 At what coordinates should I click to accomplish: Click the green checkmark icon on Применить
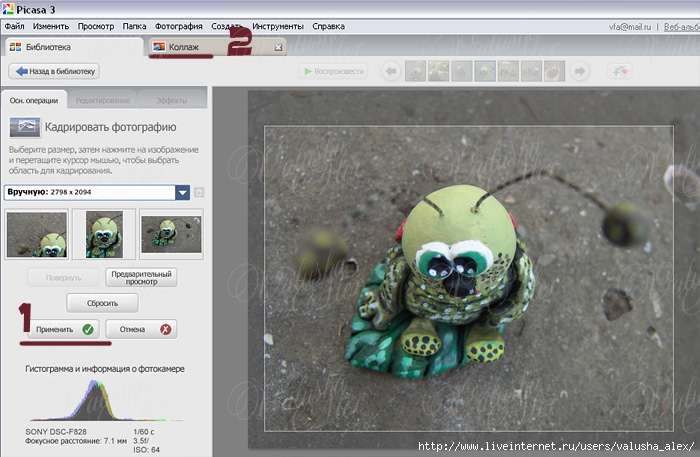tap(88, 329)
